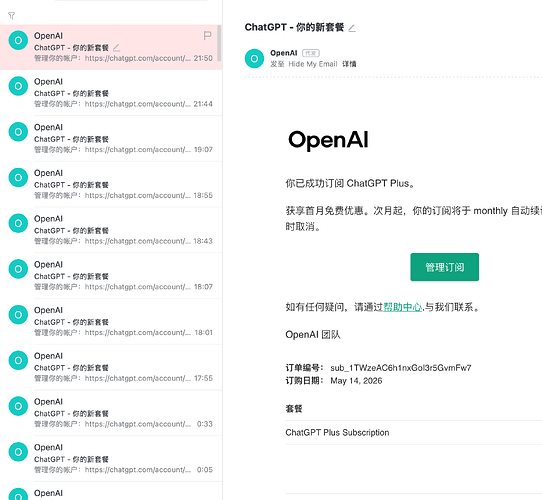Select the highlighted 21:50 email row
Image resolution: width=542 pixels, height=500 pixels.
click(111, 47)
